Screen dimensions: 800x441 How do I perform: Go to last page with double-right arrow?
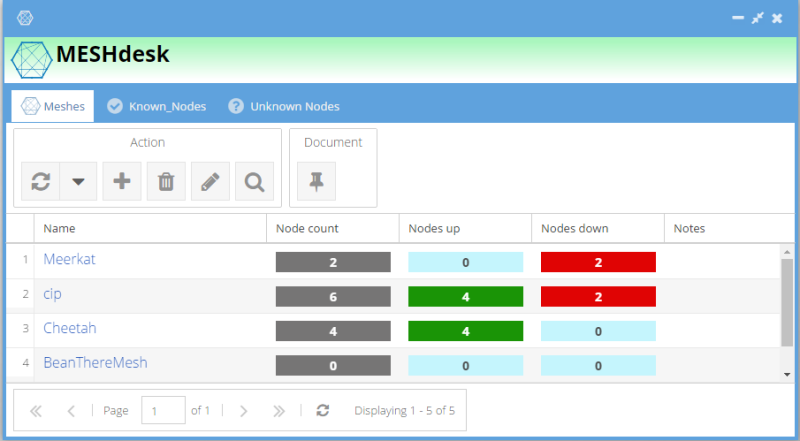point(279,410)
